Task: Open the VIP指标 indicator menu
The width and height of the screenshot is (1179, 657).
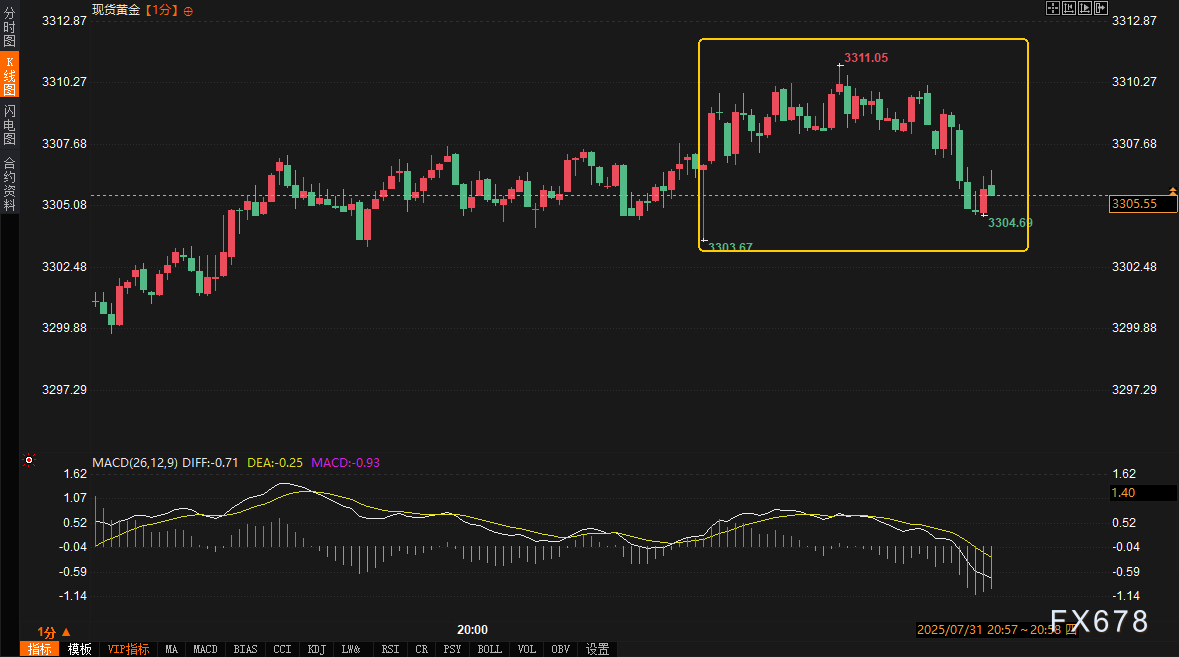Action: tap(128, 649)
